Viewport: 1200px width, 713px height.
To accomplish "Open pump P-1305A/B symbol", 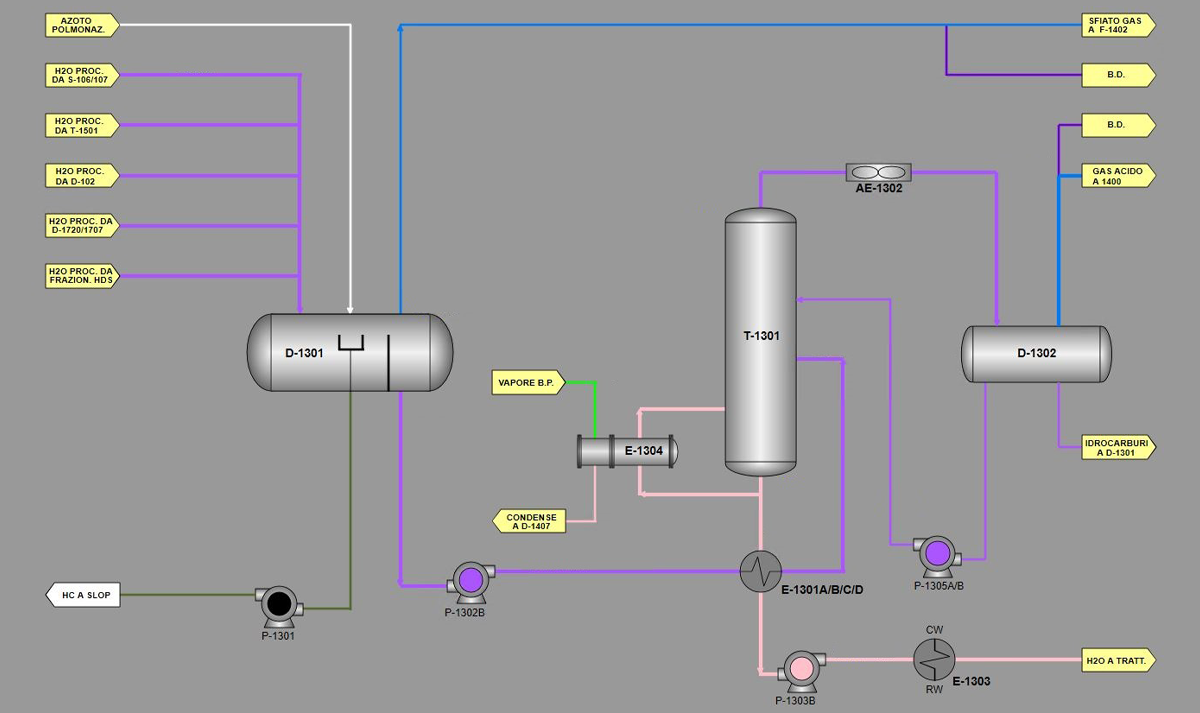I will click(937, 553).
